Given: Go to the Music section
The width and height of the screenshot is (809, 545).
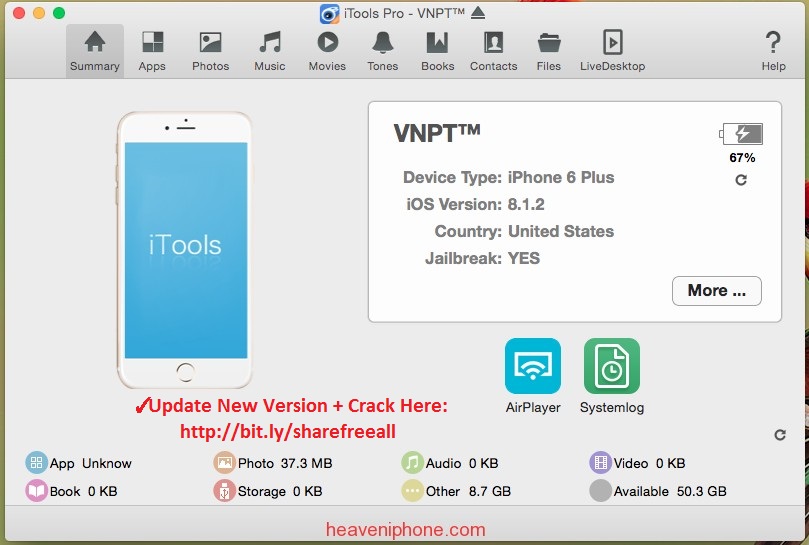Looking at the screenshot, I should coord(270,51).
